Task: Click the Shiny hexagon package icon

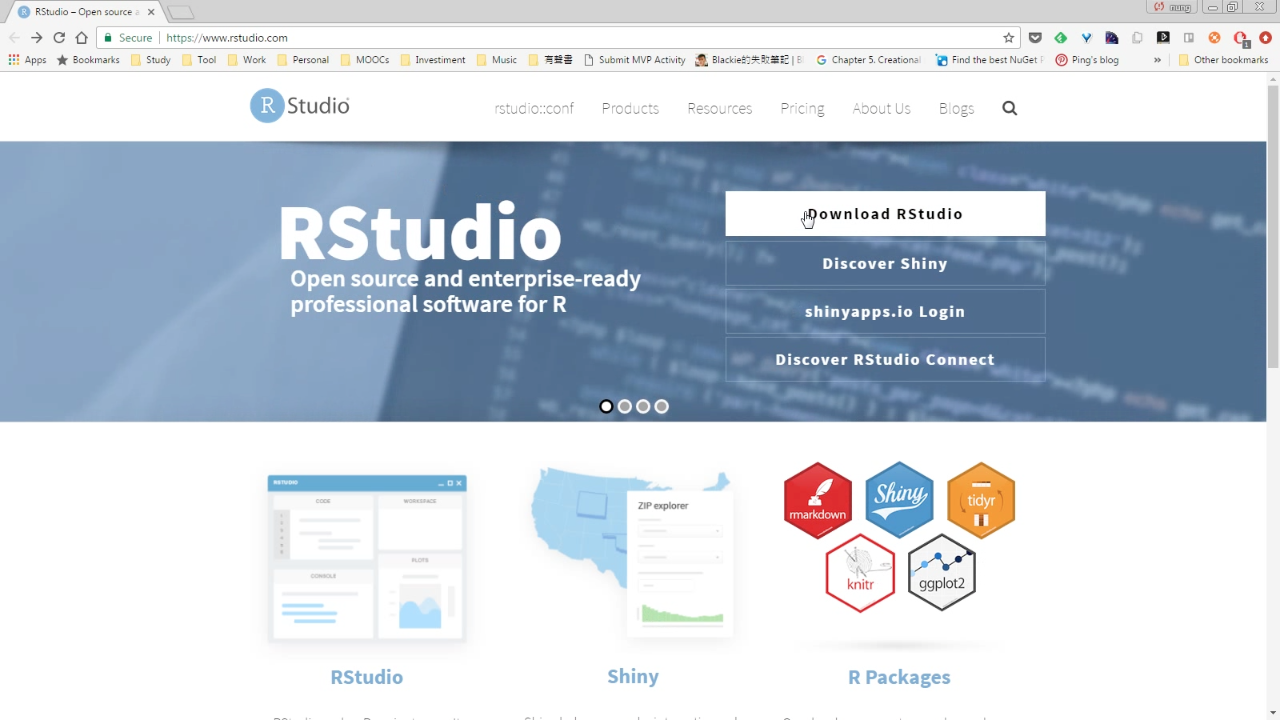Action: coord(900,500)
